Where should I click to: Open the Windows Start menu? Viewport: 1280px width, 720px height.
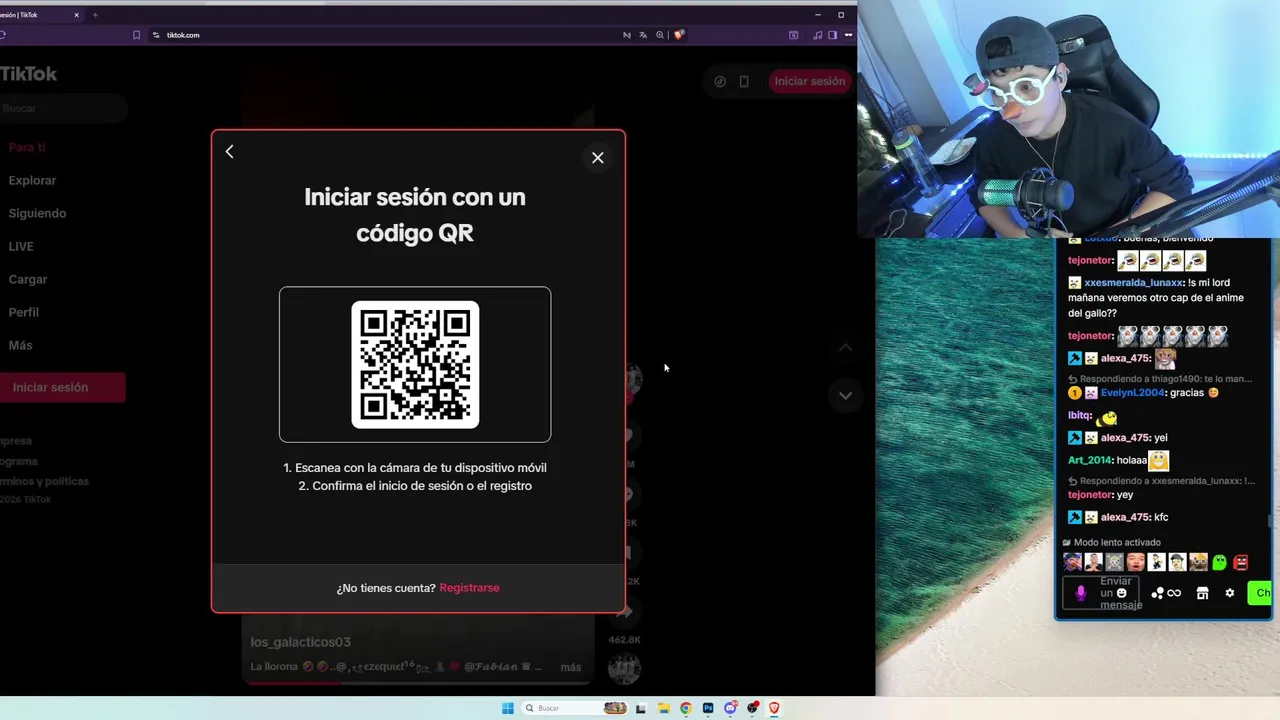pyautogui.click(x=508, y=708)
